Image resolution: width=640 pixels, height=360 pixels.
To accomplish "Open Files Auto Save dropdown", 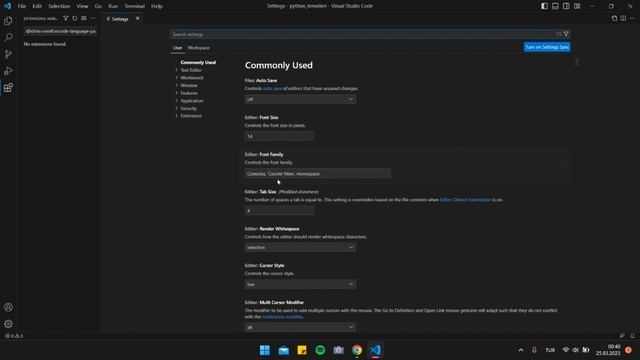I will point(300,99).
